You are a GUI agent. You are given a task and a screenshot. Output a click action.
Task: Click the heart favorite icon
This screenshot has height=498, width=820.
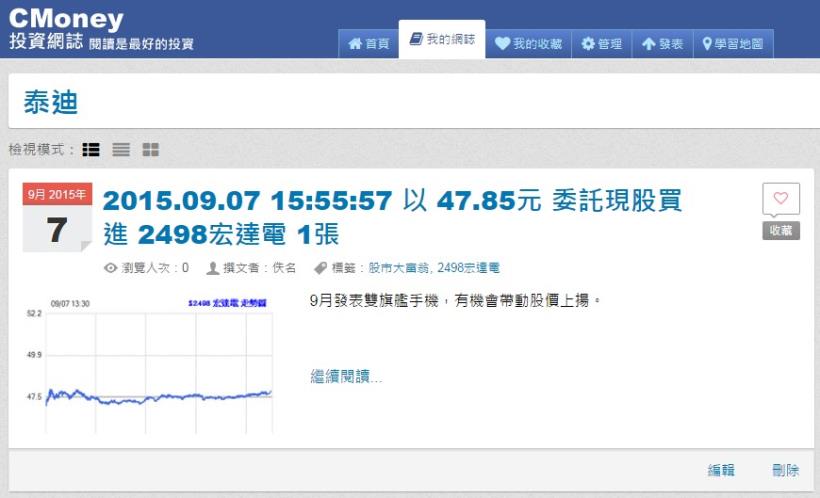pyautogui.click(x=781, y=199)
